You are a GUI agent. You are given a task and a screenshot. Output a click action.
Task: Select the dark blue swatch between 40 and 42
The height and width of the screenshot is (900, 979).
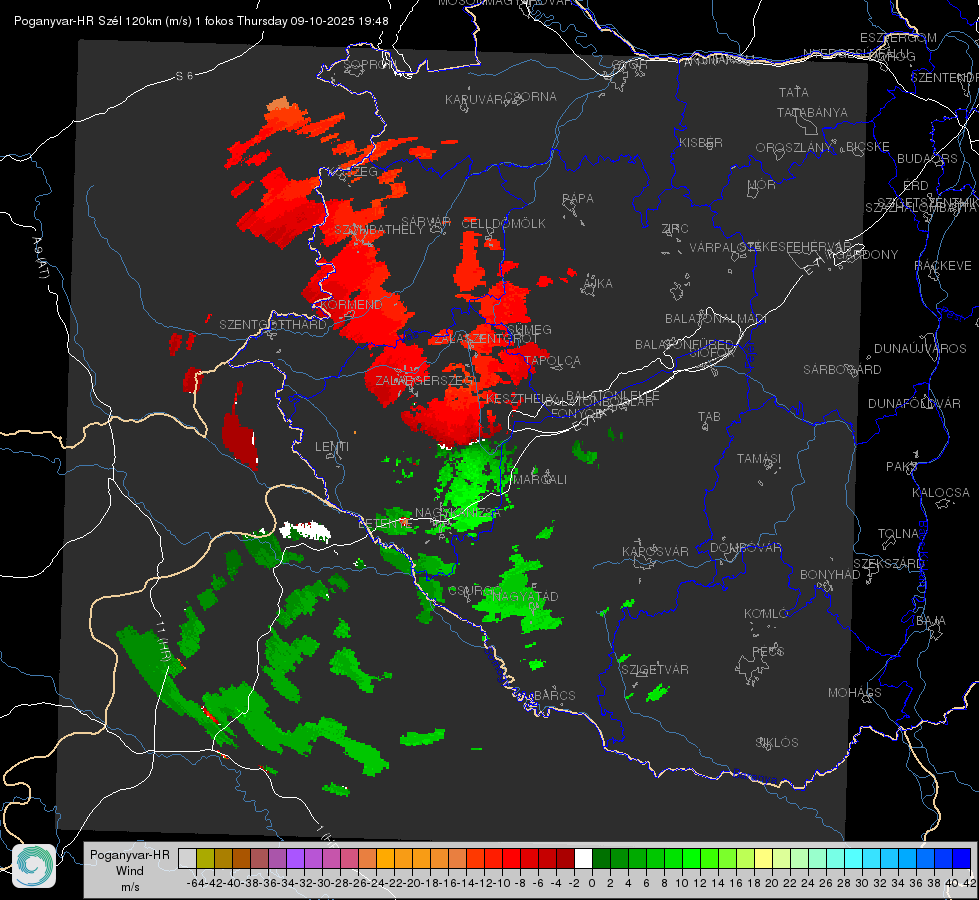point(962,858)
